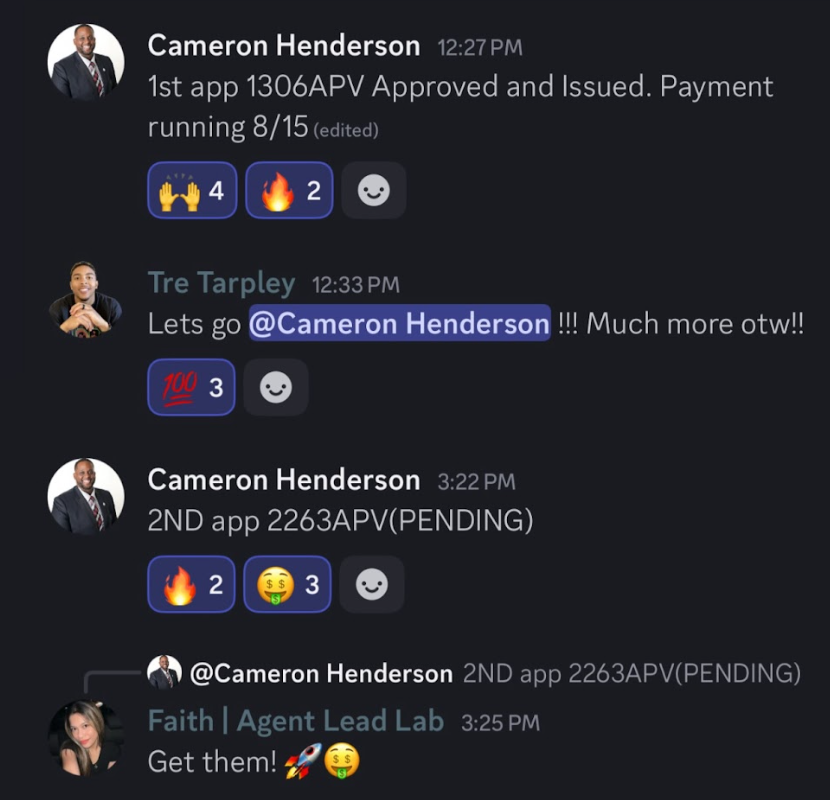Toggle the 100 reaction on Tre's message
Screen dimensions: 830x800
point(192,387)
